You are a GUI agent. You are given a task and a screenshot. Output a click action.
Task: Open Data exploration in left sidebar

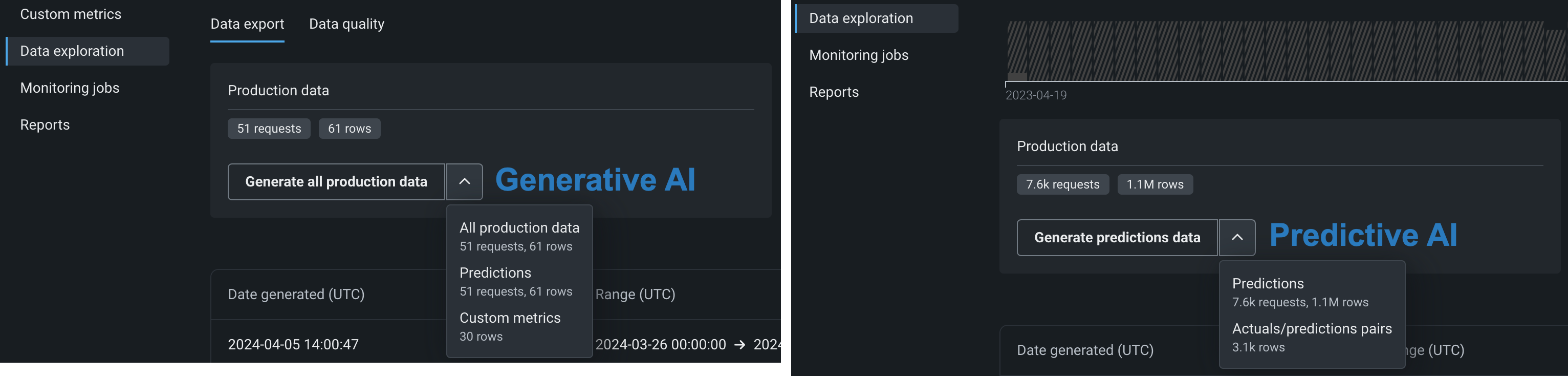[x=72, y=51]
